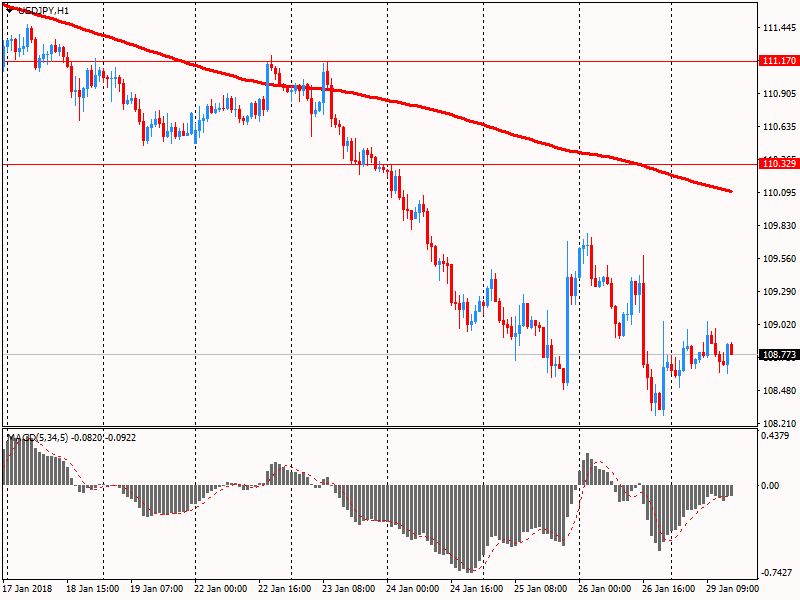Click price scale value 108.210
The width and height of the screenshot is (800, 600).
779,423
